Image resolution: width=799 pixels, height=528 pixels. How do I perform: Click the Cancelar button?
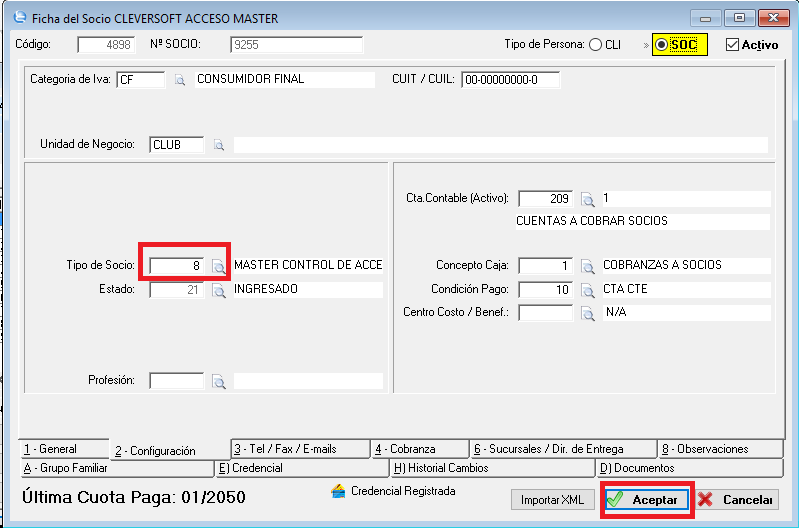point(736,500)
